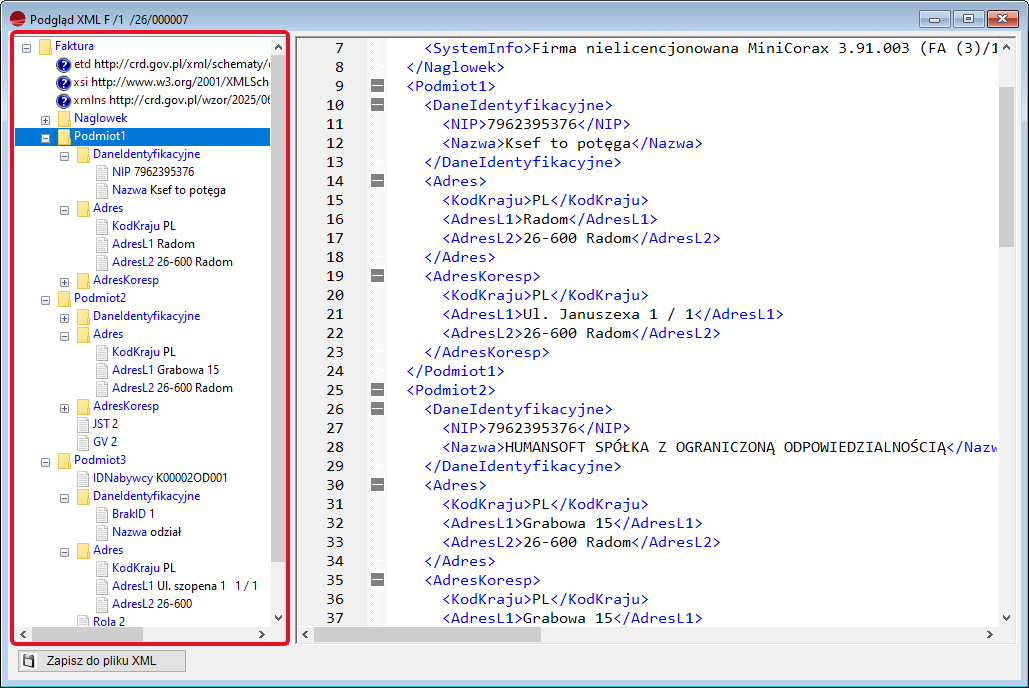
Task: Expand the Podmiot2 AdresKoresp node
Action: pos(64,408)
